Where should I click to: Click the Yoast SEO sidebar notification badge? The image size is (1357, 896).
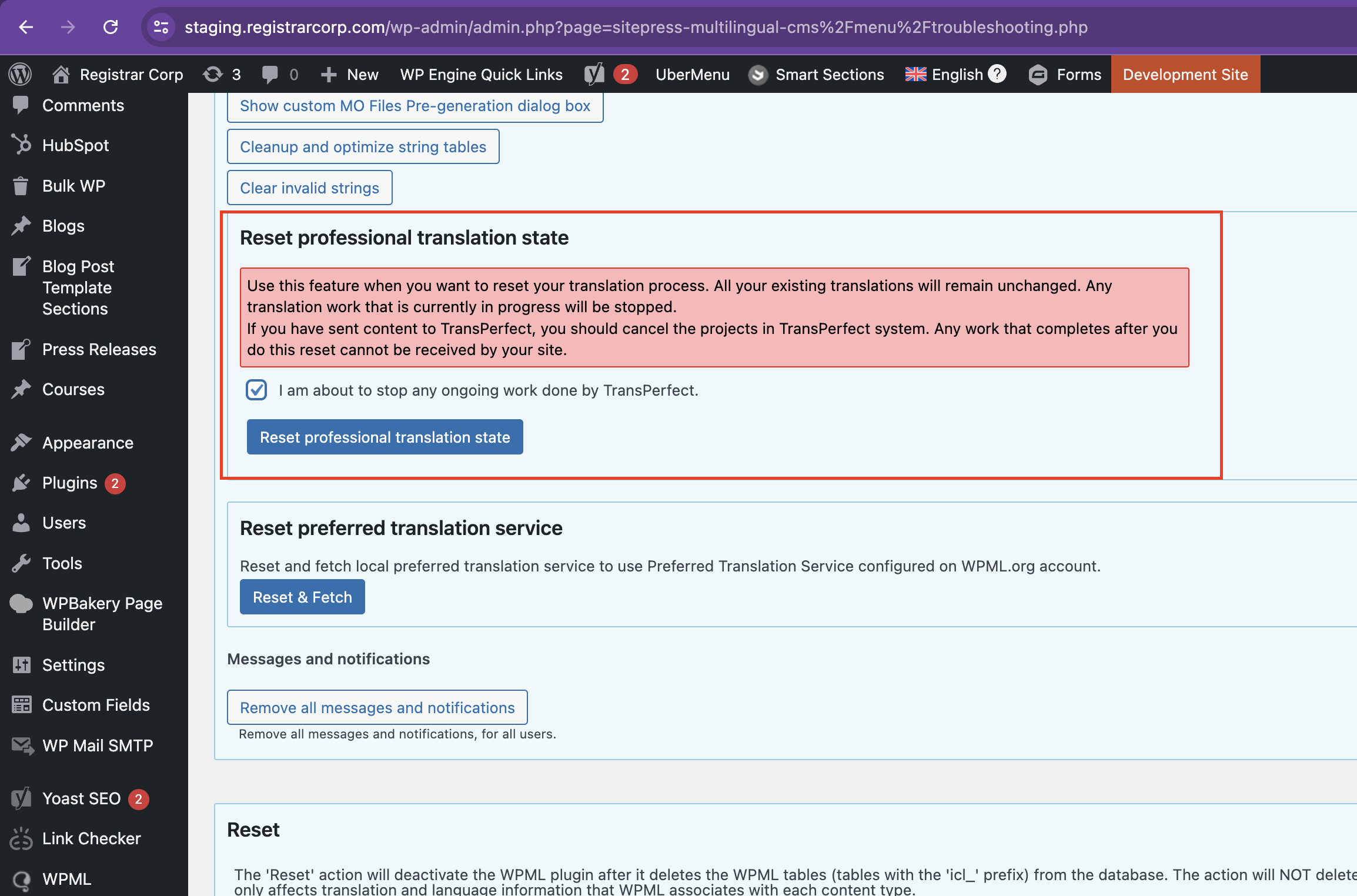[139, 799]
